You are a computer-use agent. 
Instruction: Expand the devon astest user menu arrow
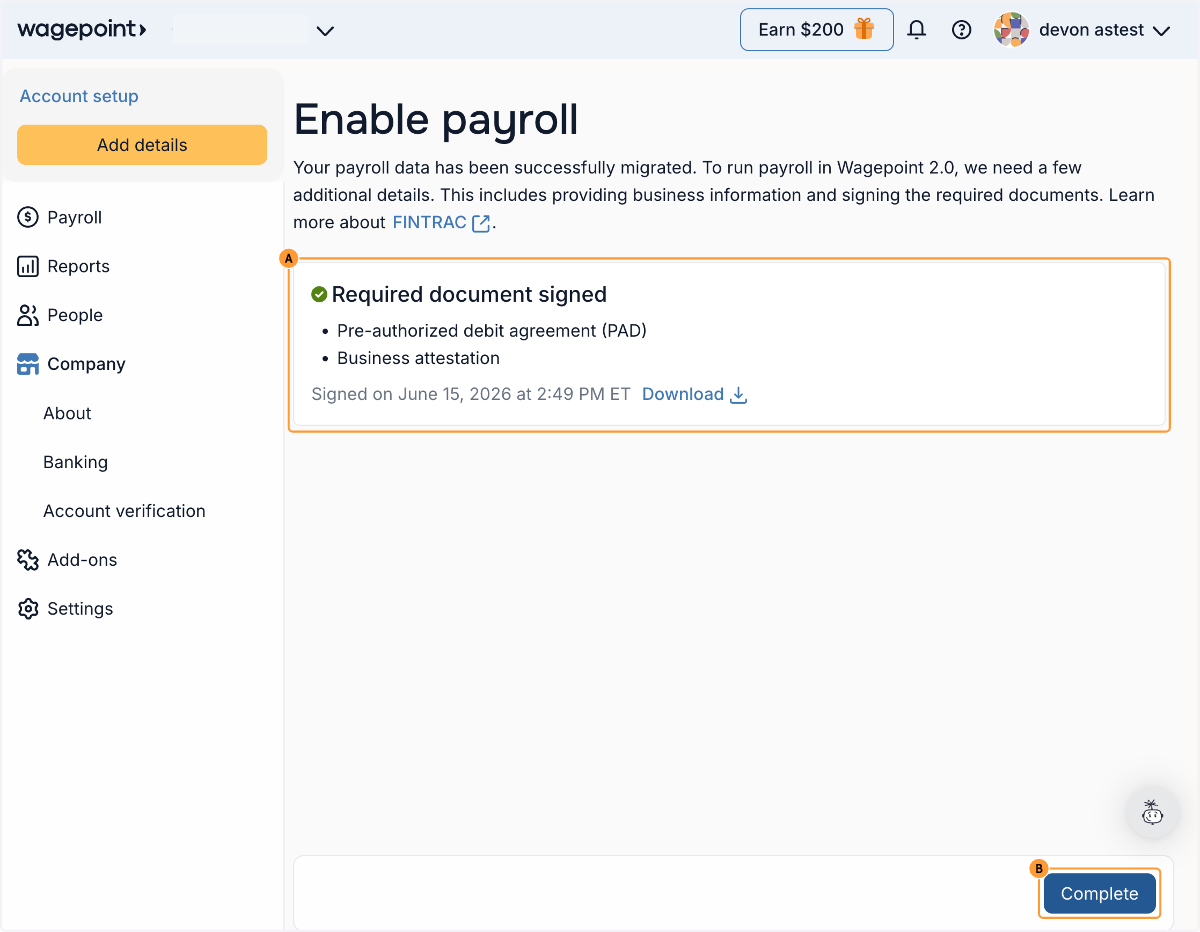point(1161,31)
